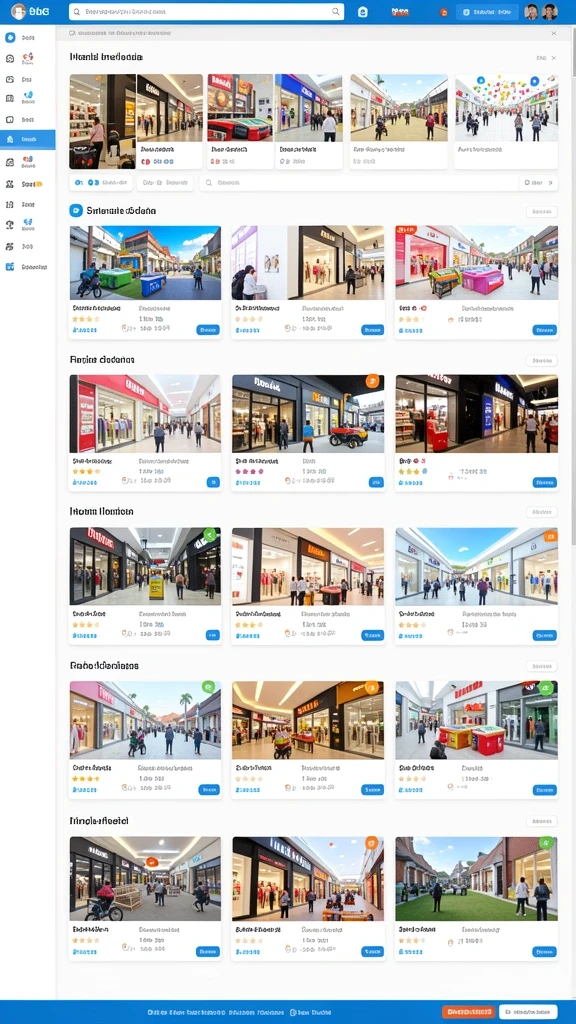Click the orange badge on the red tractor thumbnail

(x=373, y=381)
